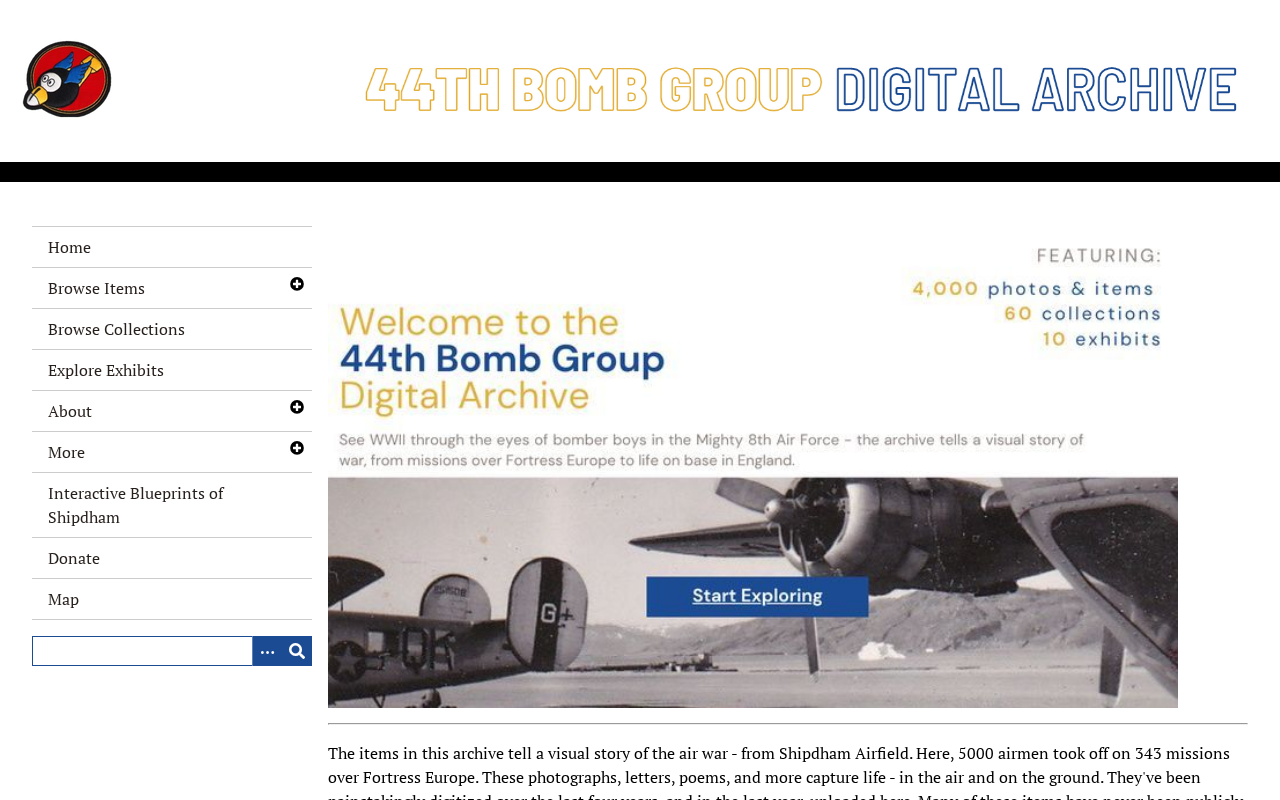Click the Start Exploring button
This screenshot has width=1280, height=800.
coord(757,597)
